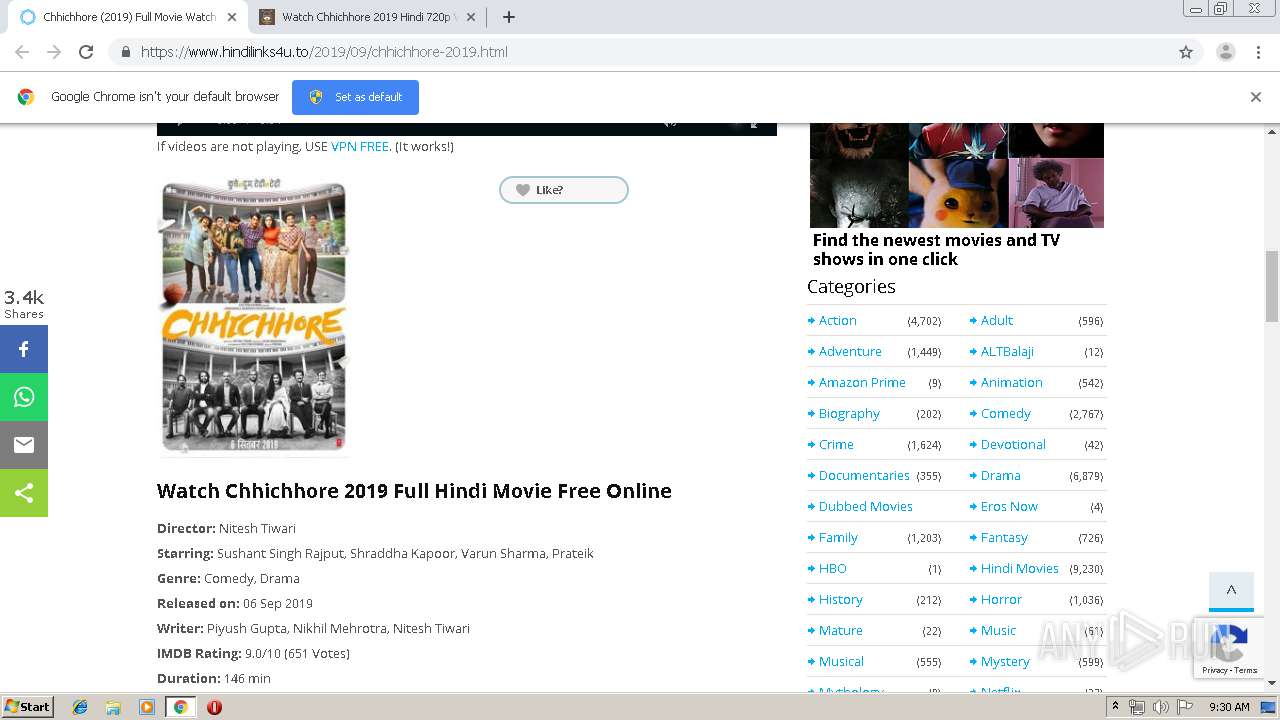This screenshot has height=720, width=1280.
Task: Open the Biography category
Action: pyautogui.click(x=849, y=413)
